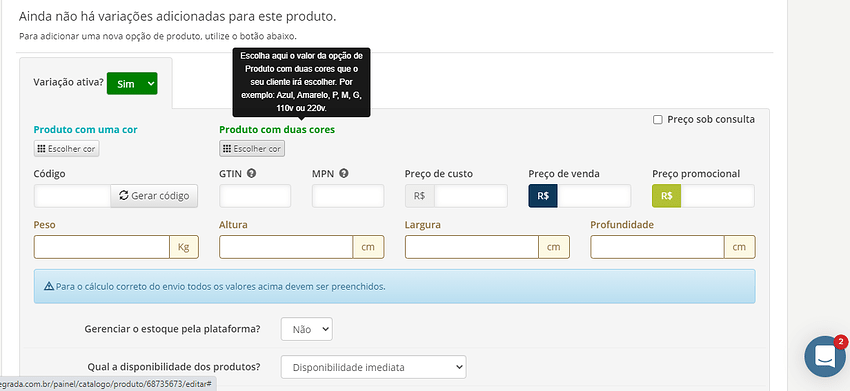Viewport: 850px width, 391px height.
Task: Click the warning triangle in the blue alert
Action: [x=49, y=286]
